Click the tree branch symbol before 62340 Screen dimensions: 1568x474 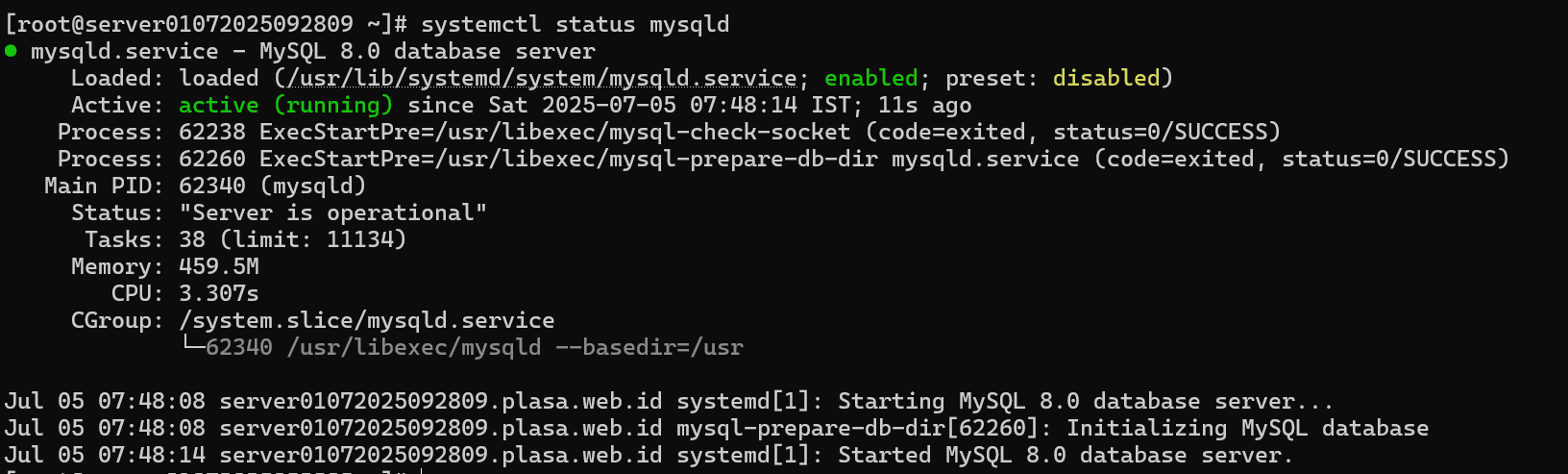click(192, 346)
